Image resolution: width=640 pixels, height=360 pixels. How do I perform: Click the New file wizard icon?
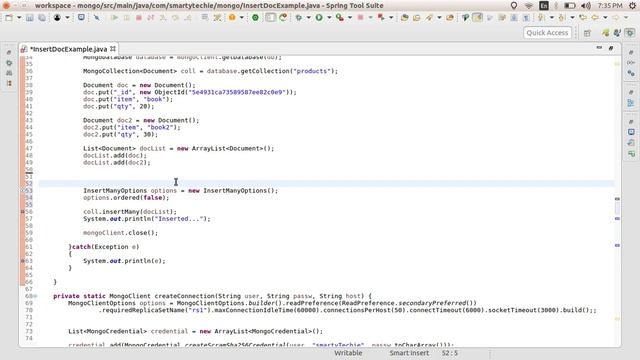coord(9,18)
